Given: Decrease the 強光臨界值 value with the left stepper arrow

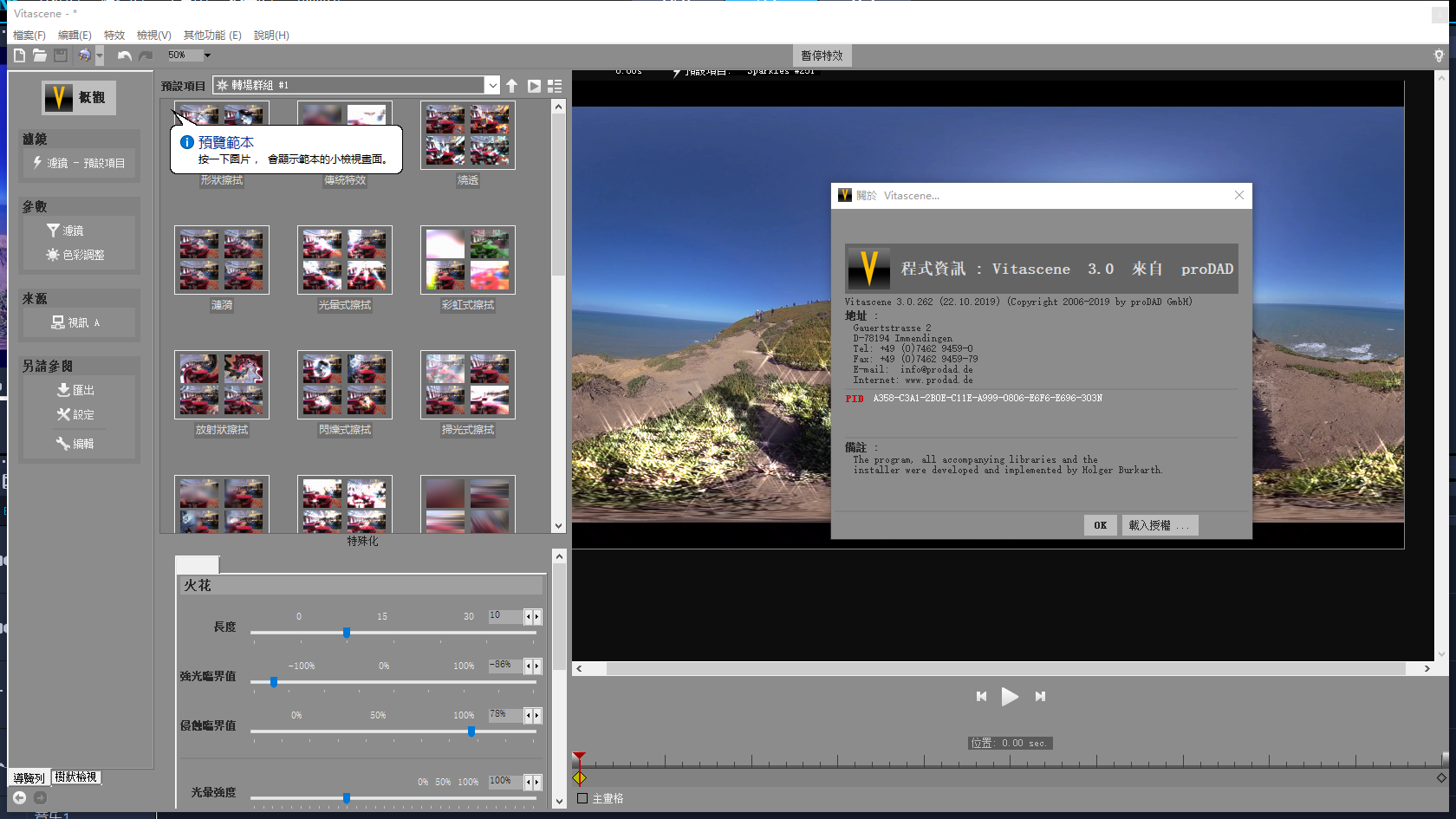Looking at the screenshot, I should [529, 666].
